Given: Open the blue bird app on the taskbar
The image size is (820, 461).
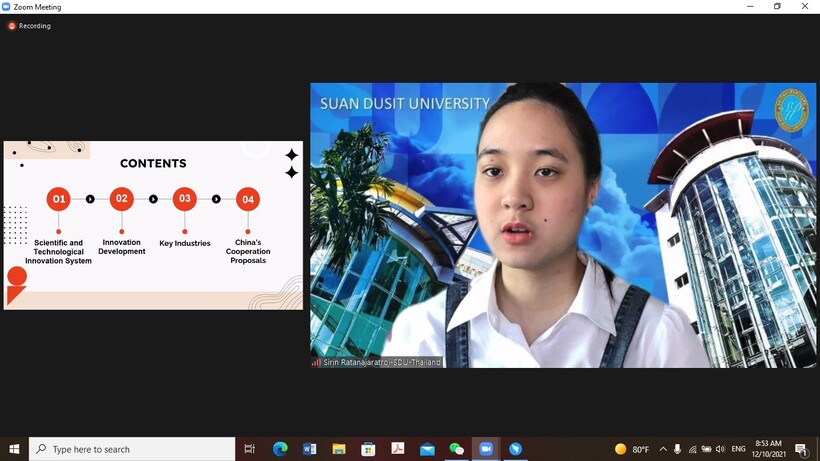Looking at the screenshot, I should (516, 449).
